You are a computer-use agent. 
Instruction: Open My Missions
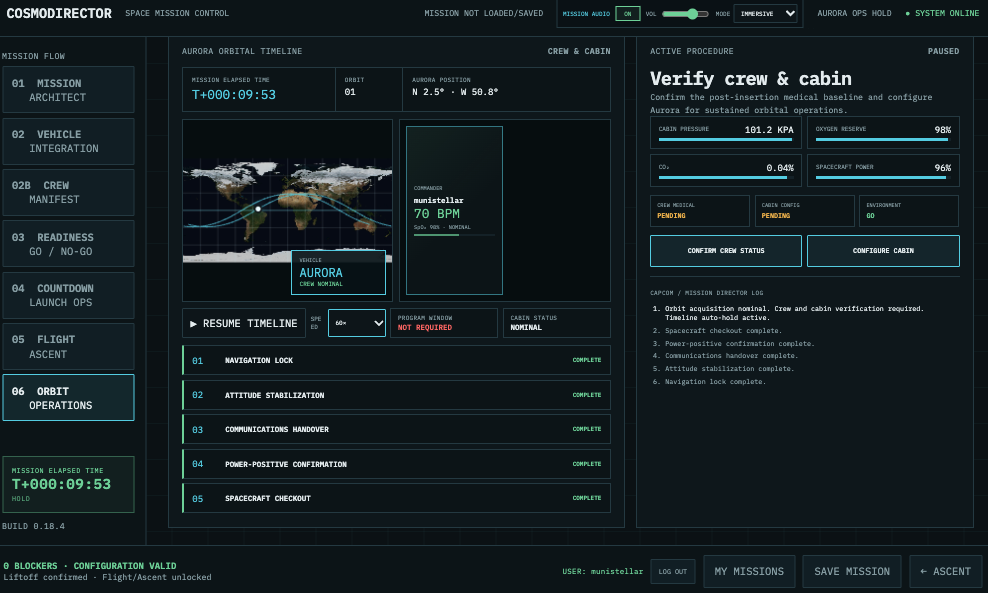pos(749,572)
